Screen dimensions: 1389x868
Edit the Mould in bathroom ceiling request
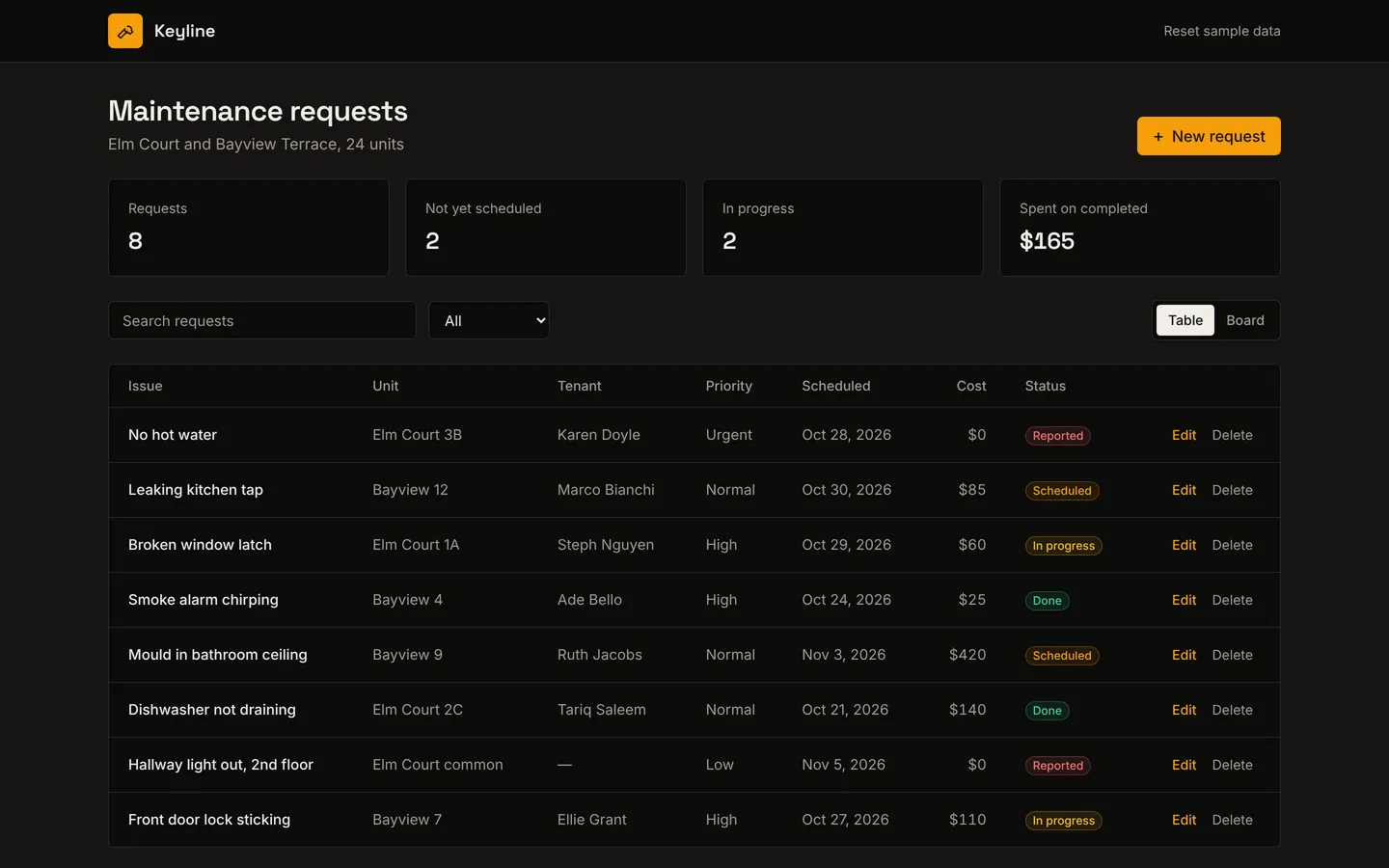[x=1184, y=655]
